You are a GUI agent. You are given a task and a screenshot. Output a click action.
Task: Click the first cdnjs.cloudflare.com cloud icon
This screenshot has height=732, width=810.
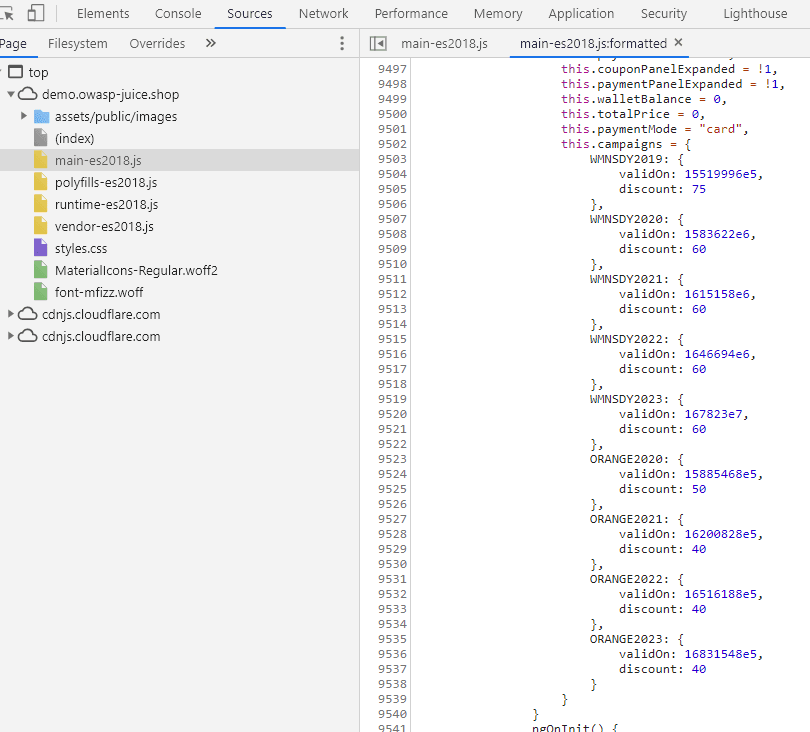click(x=28, y=314)
